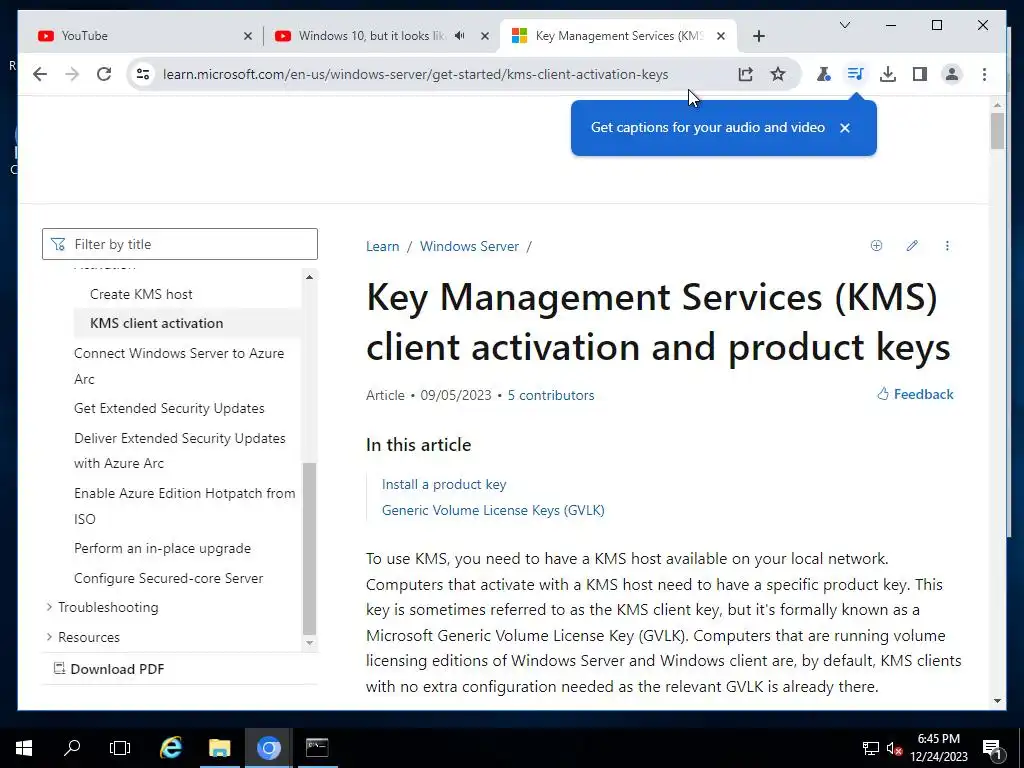Mute audio icon on Windows 10 tab
The image size is (1024, 768).
point(460,36)
